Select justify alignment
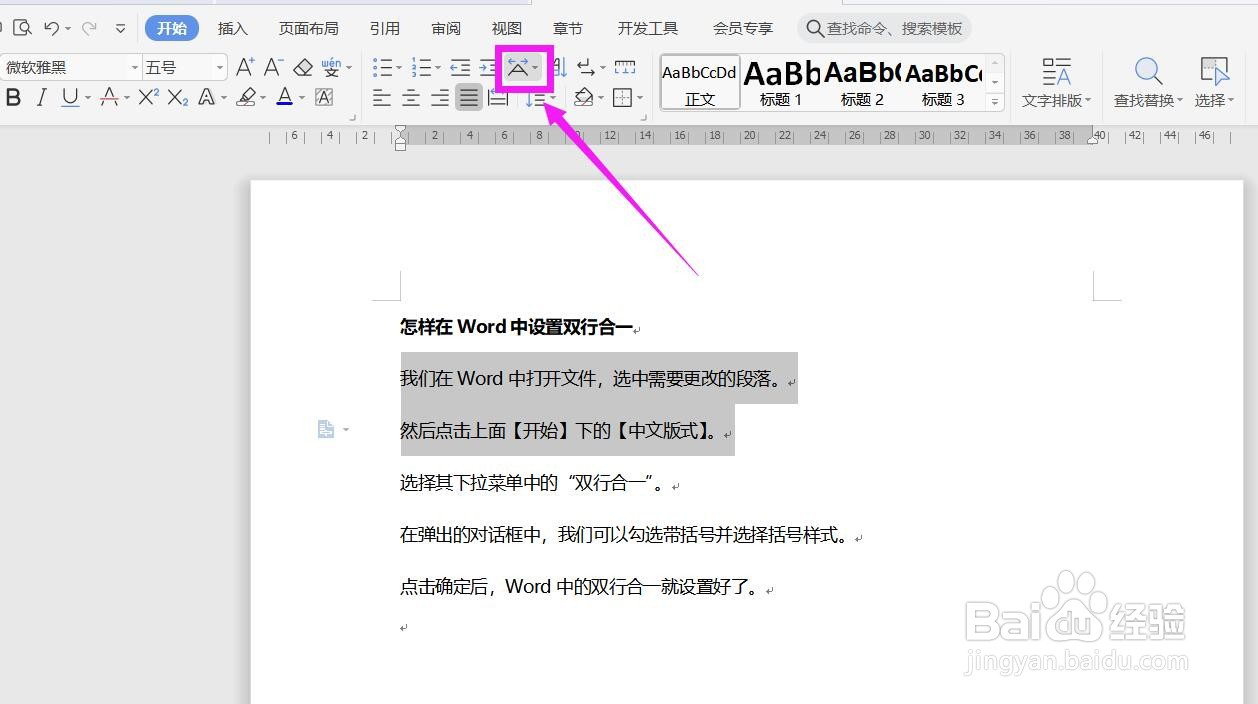The width and height of the screenshot is (1258, 704). 468,97
